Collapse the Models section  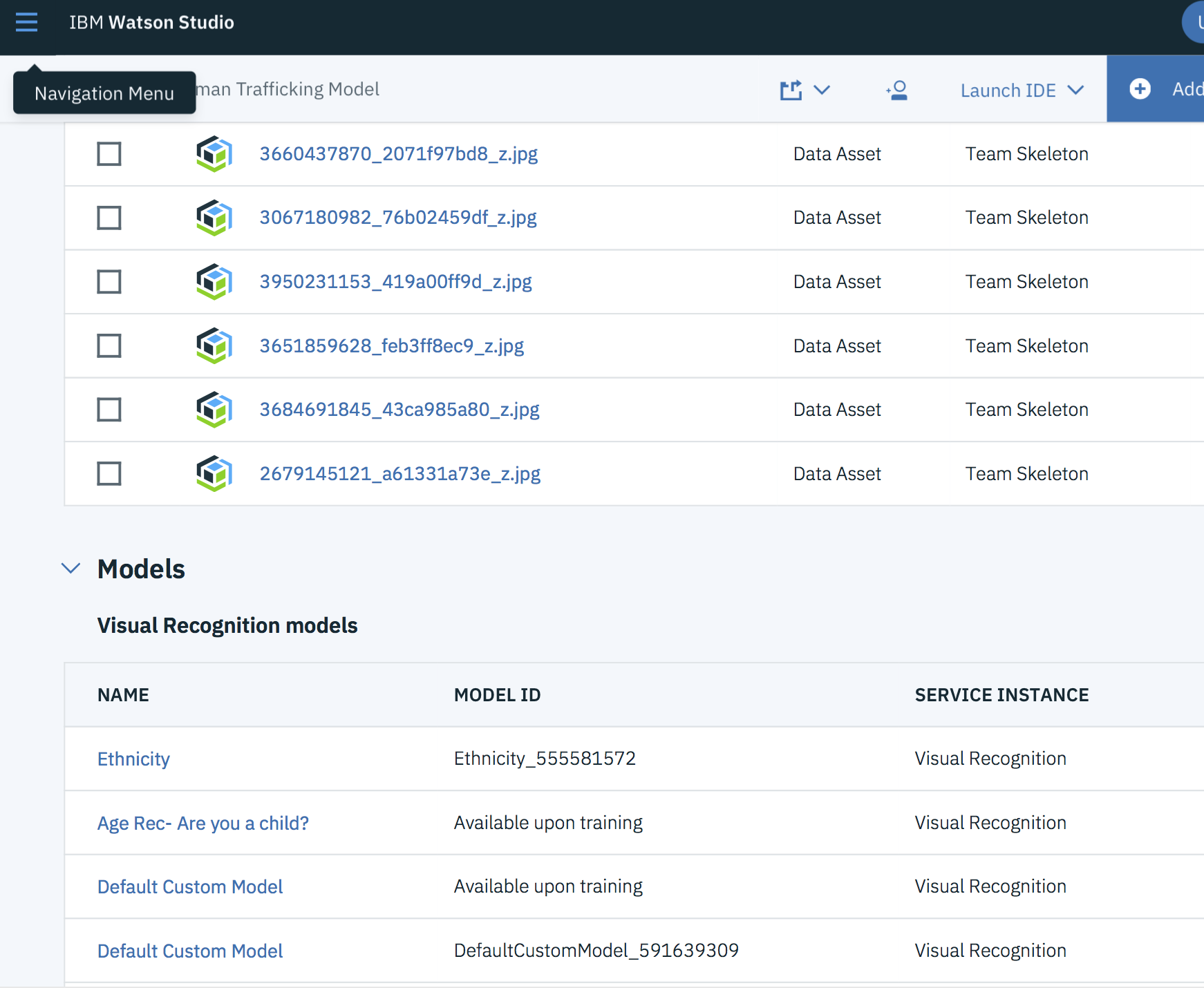(71, 569)
